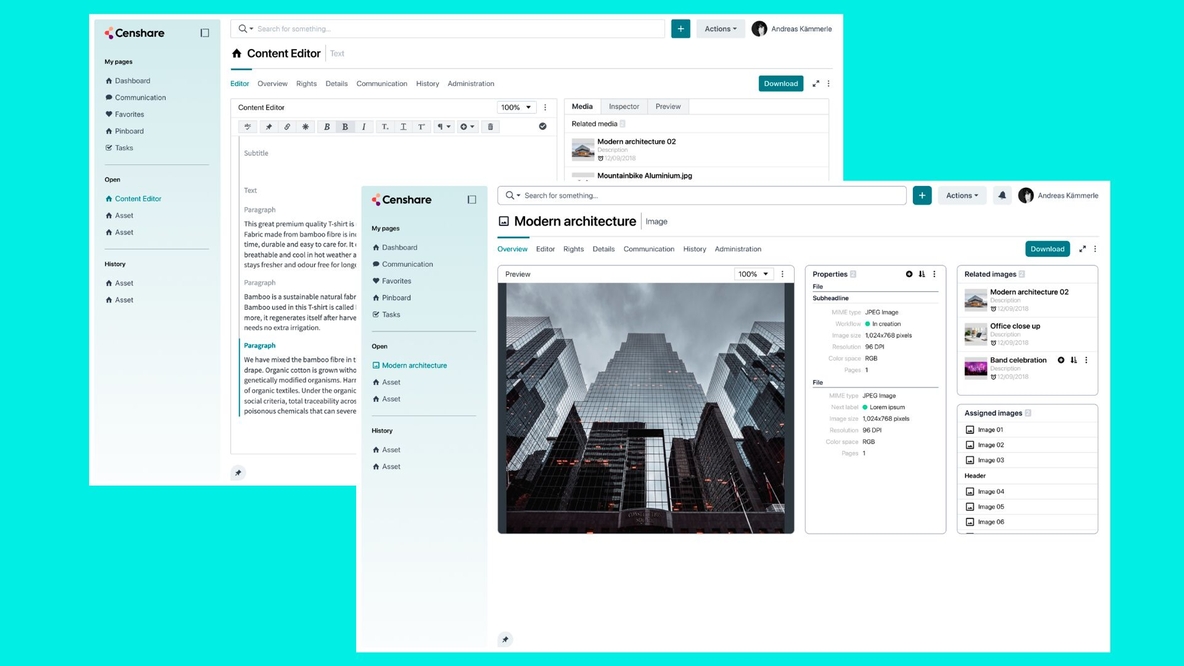
Task: Switch to the Inspector tab
Action: coord(624,106)
